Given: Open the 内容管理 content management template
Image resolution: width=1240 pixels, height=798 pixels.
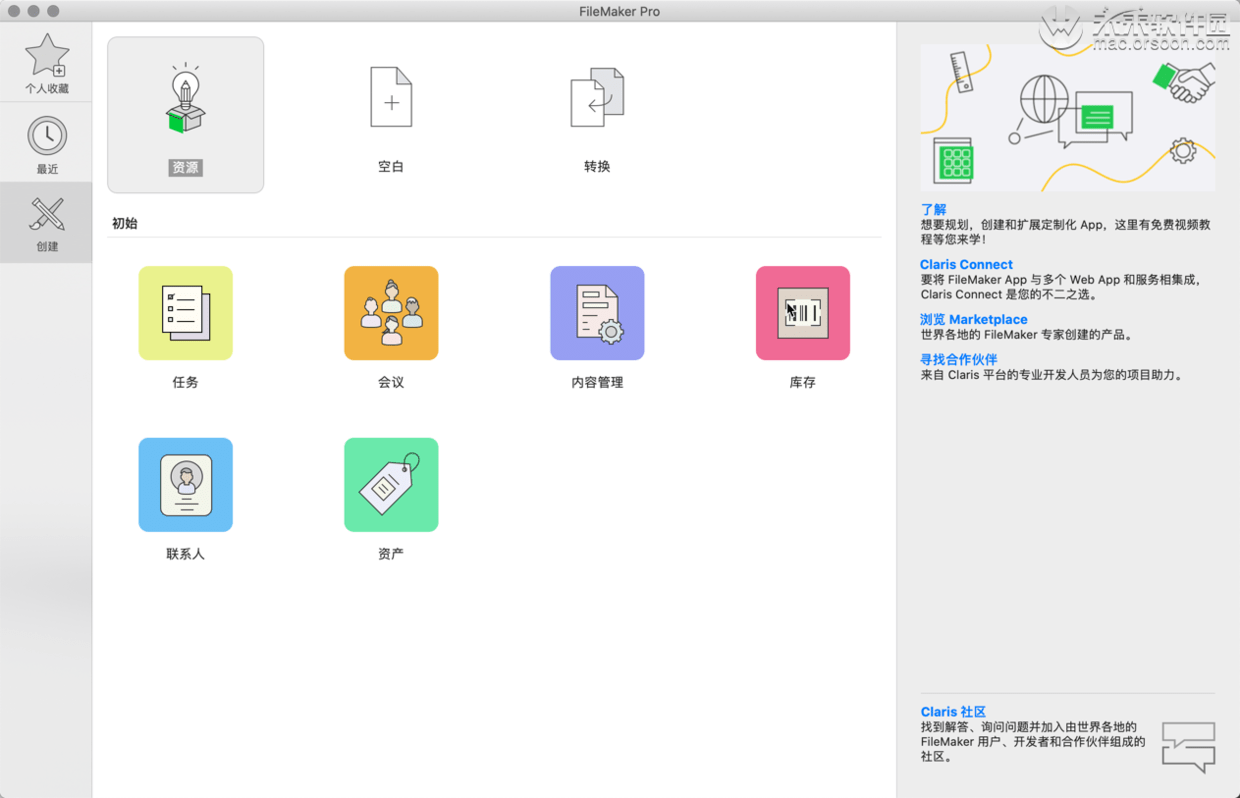Looking at the screenshot, I should click(597, 313).
